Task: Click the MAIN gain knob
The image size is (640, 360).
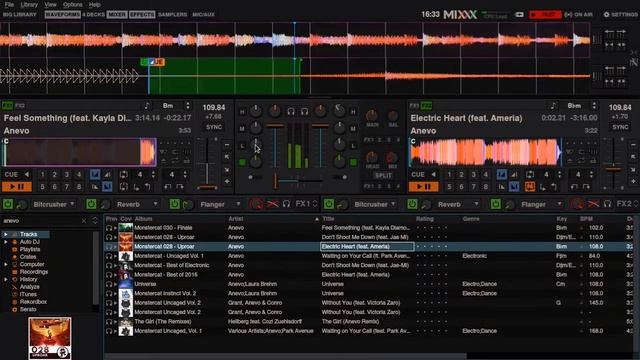Action: (371, 116)
